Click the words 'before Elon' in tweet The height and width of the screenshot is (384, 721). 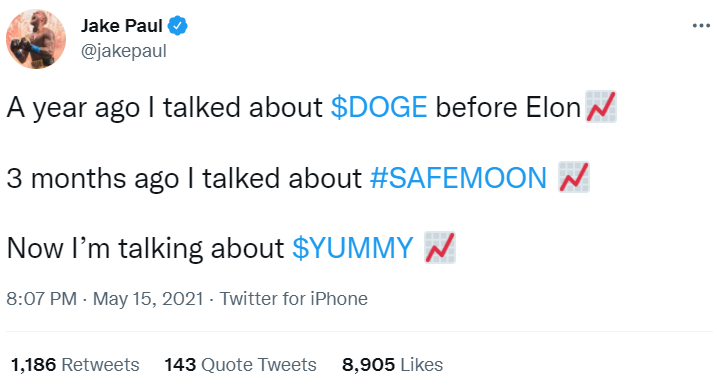tap(509, 108)
